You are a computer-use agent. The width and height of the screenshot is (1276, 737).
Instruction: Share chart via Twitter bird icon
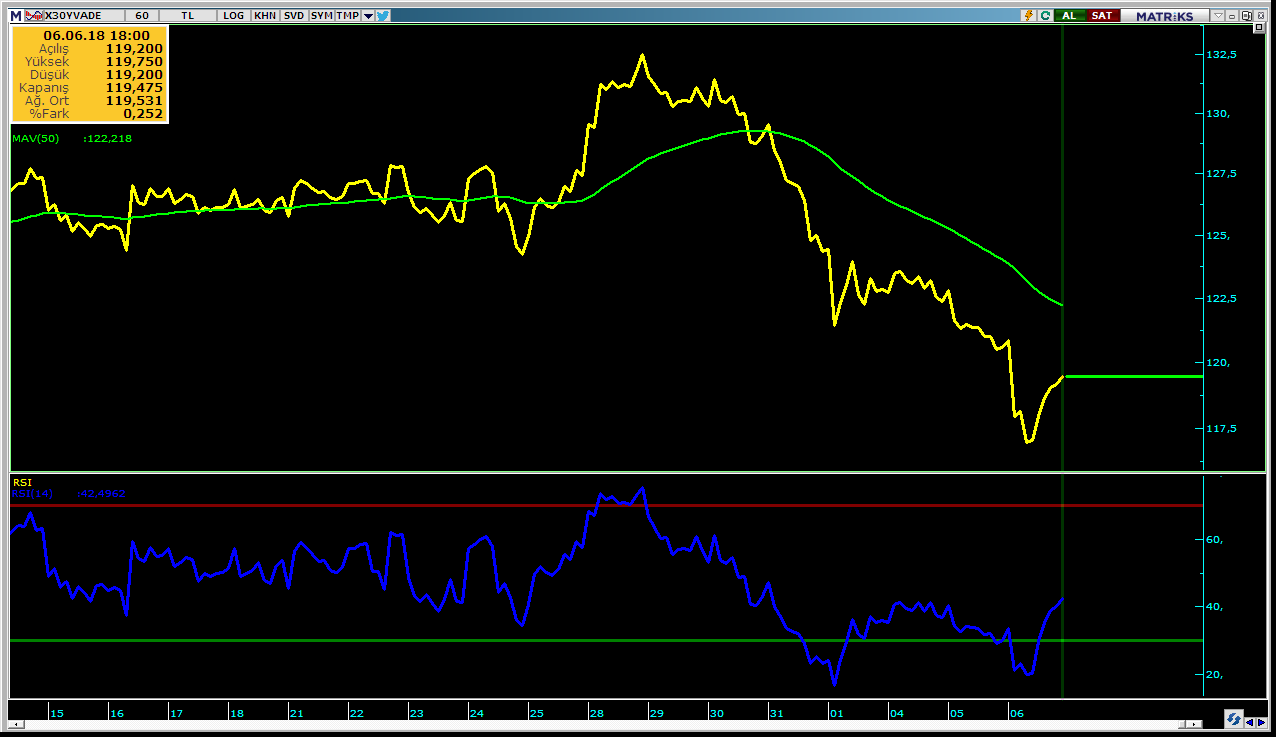(382, 15)
